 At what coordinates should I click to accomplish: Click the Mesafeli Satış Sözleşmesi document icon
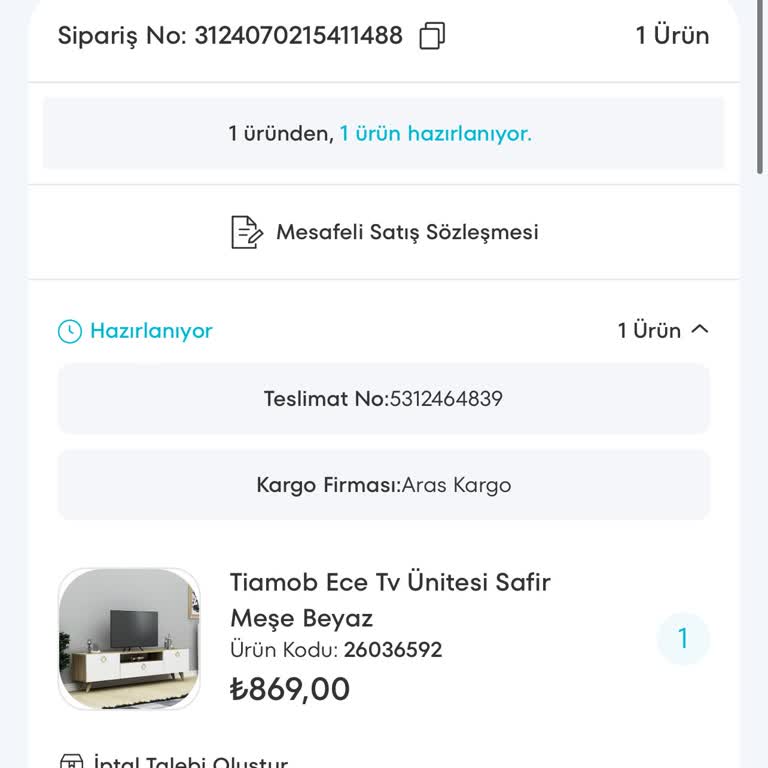(246, 232)
